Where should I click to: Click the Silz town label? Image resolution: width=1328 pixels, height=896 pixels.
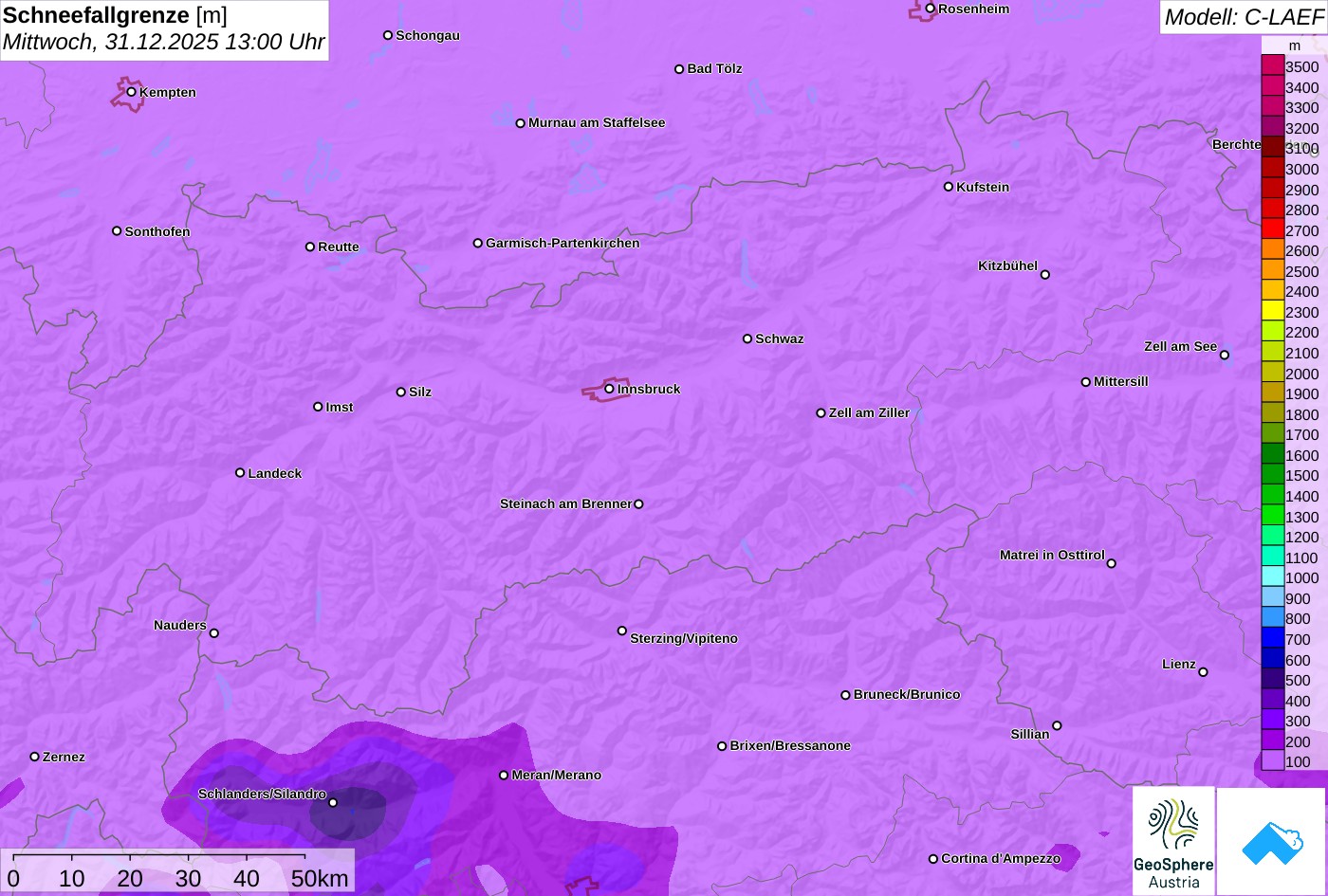click(420, 393)
